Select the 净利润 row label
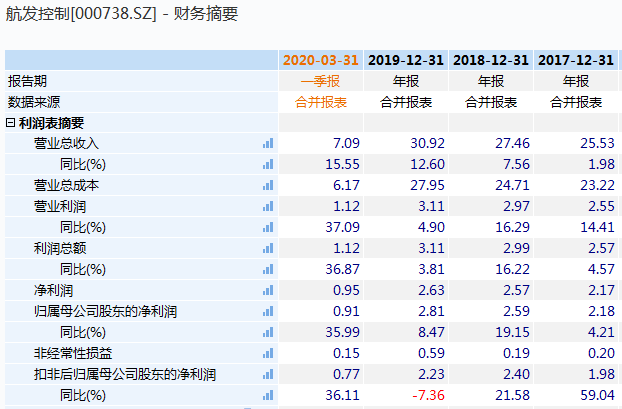Screen dimensions: 622x409 [54, 290]
